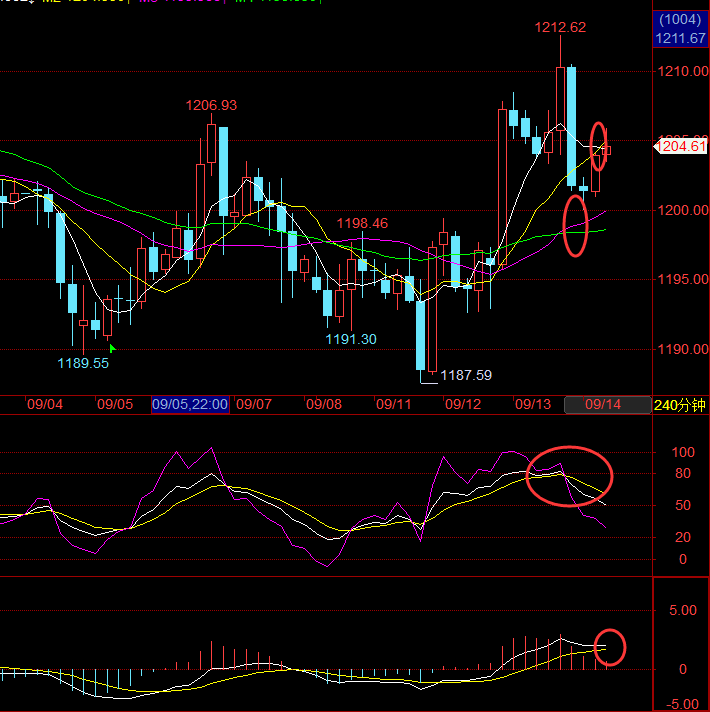The height and width of the screenshot is (712, 710).
Task: Click the 1212.62 high price label
Action: [560, 27]
